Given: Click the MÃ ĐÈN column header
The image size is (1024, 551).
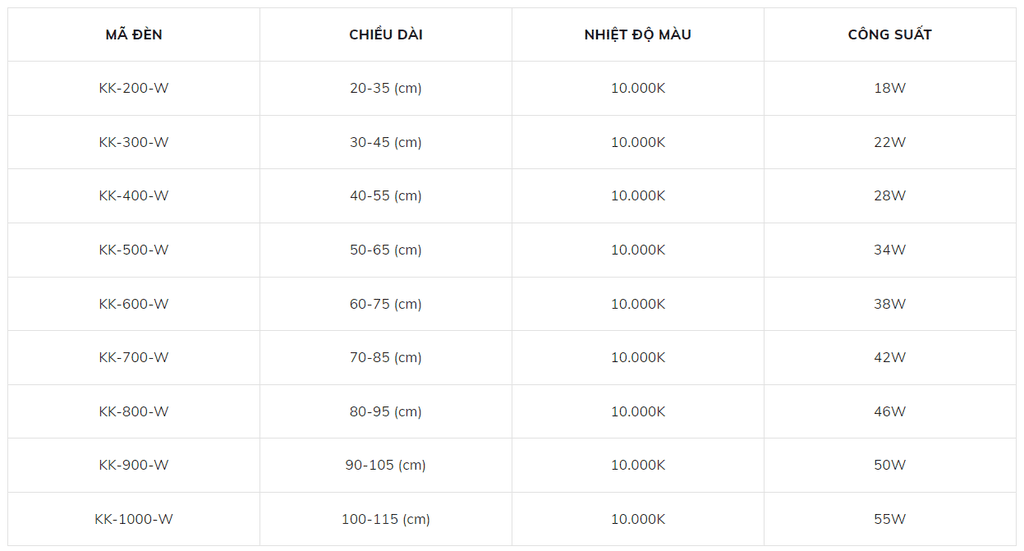Looking at the screenshot, I should (134, 35).
